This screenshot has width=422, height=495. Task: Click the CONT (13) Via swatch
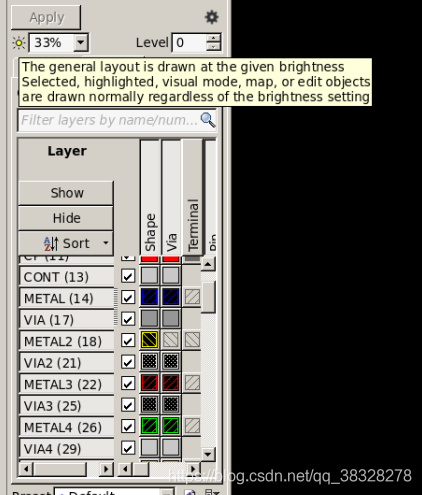pyautogui.click(x=171, y=276)
